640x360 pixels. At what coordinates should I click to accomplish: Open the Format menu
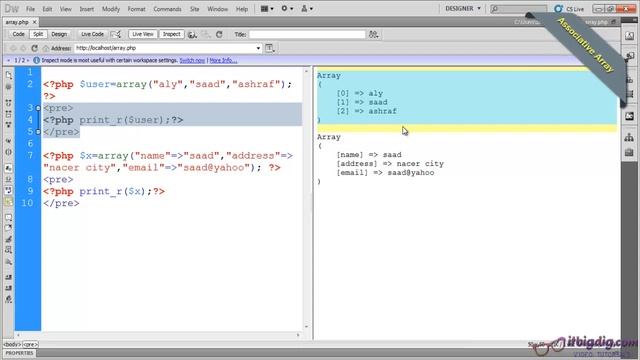tap(136, 9)
